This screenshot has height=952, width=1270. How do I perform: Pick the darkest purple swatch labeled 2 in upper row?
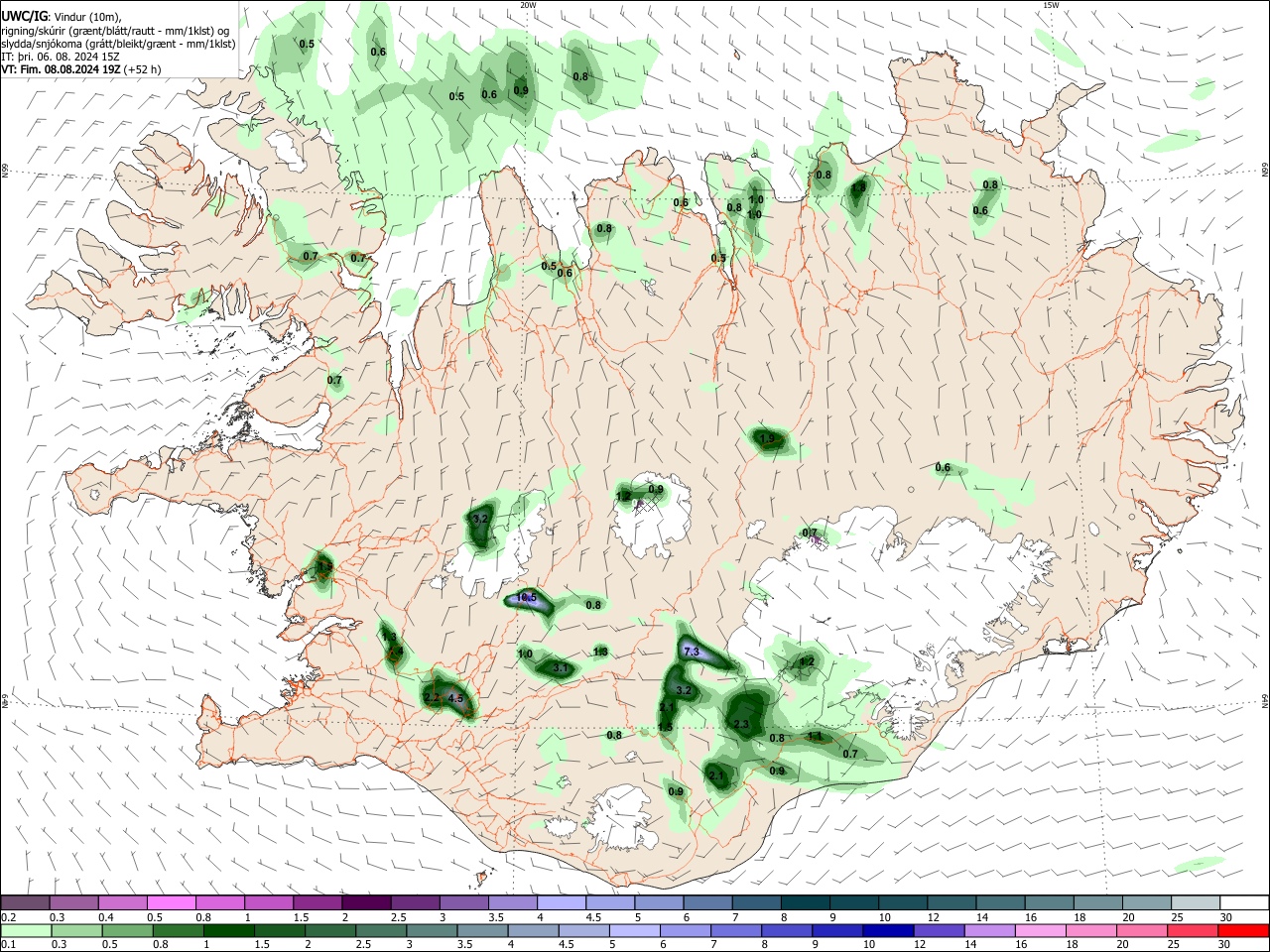[x=365, y=902]
